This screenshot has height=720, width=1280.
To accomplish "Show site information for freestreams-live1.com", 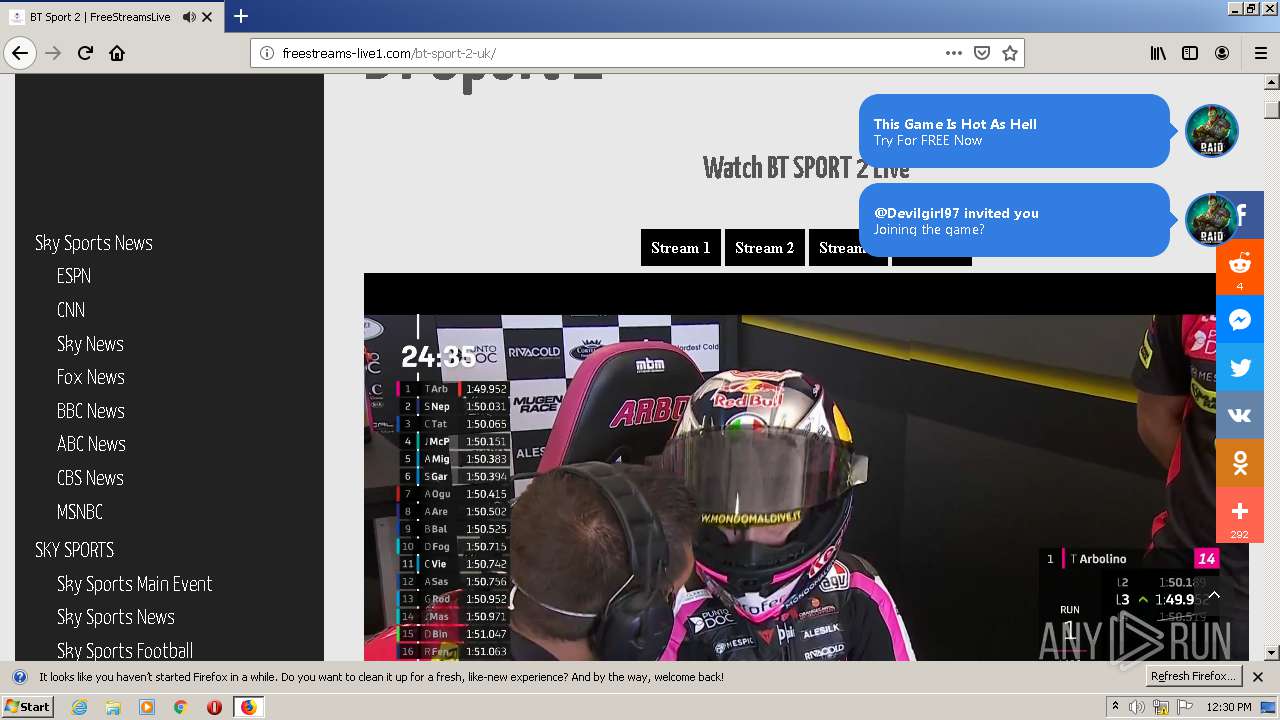I will pyautogui.click(x=267, y=53).
